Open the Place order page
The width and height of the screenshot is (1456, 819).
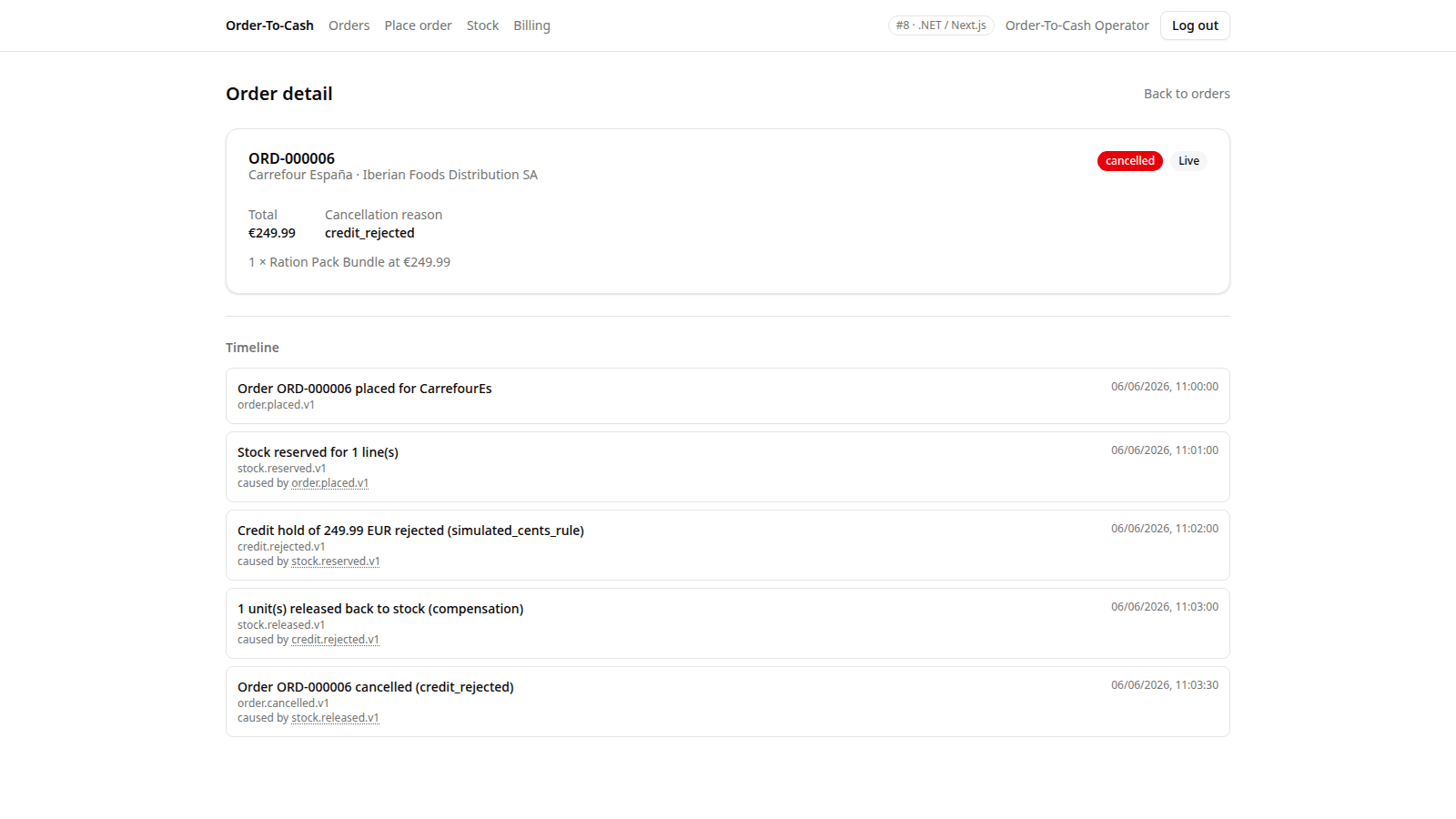tap(418, 25)
